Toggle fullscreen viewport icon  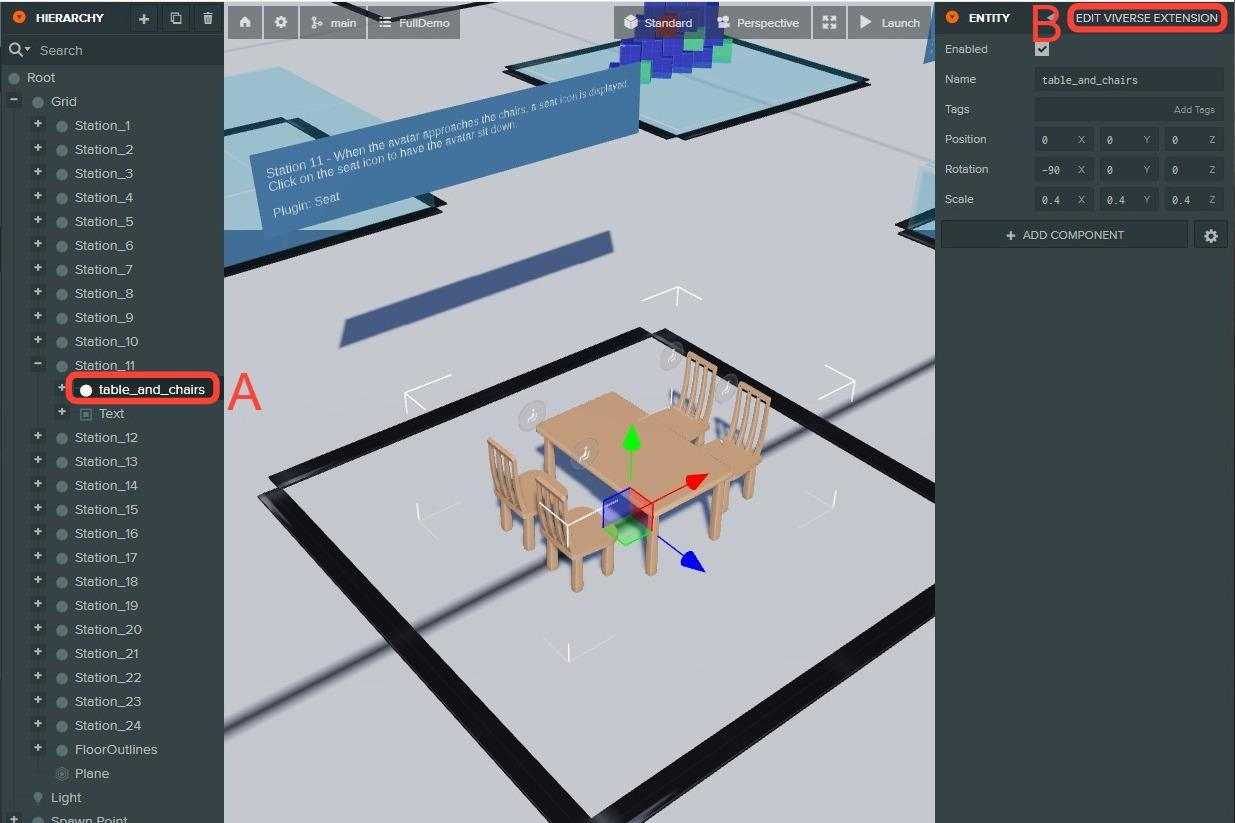pos(828,23)
